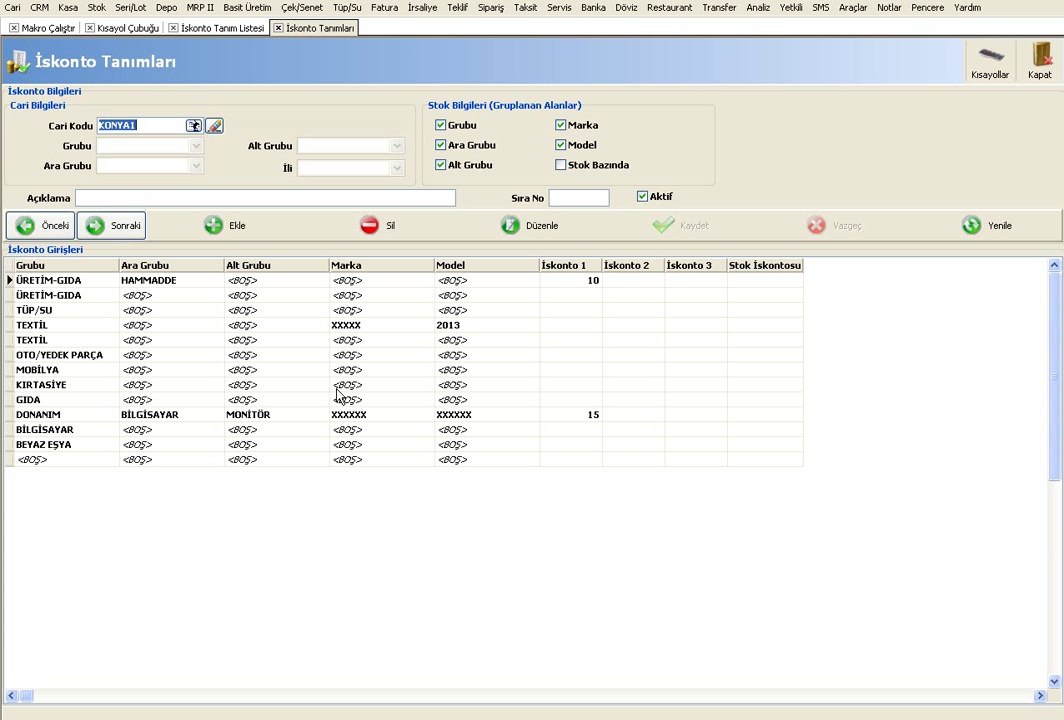Toggle the Aktif checkbox
Viewport: 1064px width, 720px height.
pyautogui.click(x=642, y=196)
